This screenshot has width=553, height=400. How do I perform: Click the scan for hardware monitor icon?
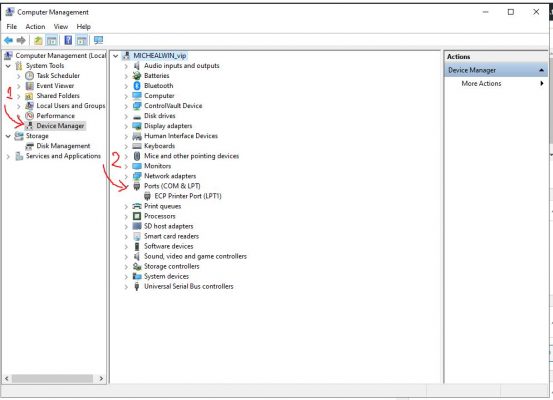[98, 40]
